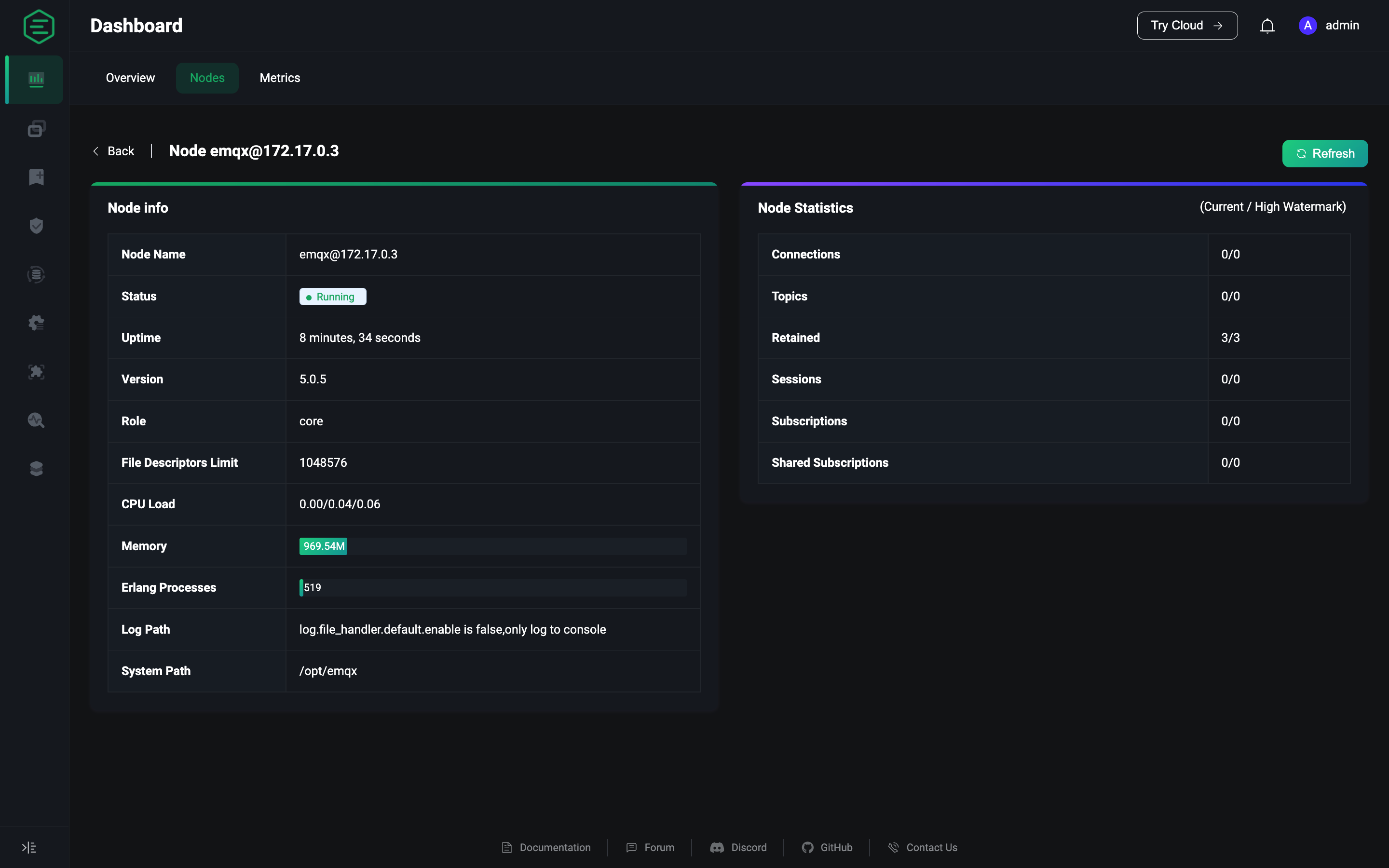Image resolution: width=1389 pixels, height=868 pixels.
Task: Click the Refresh button
Action: tap(1325, 153)
